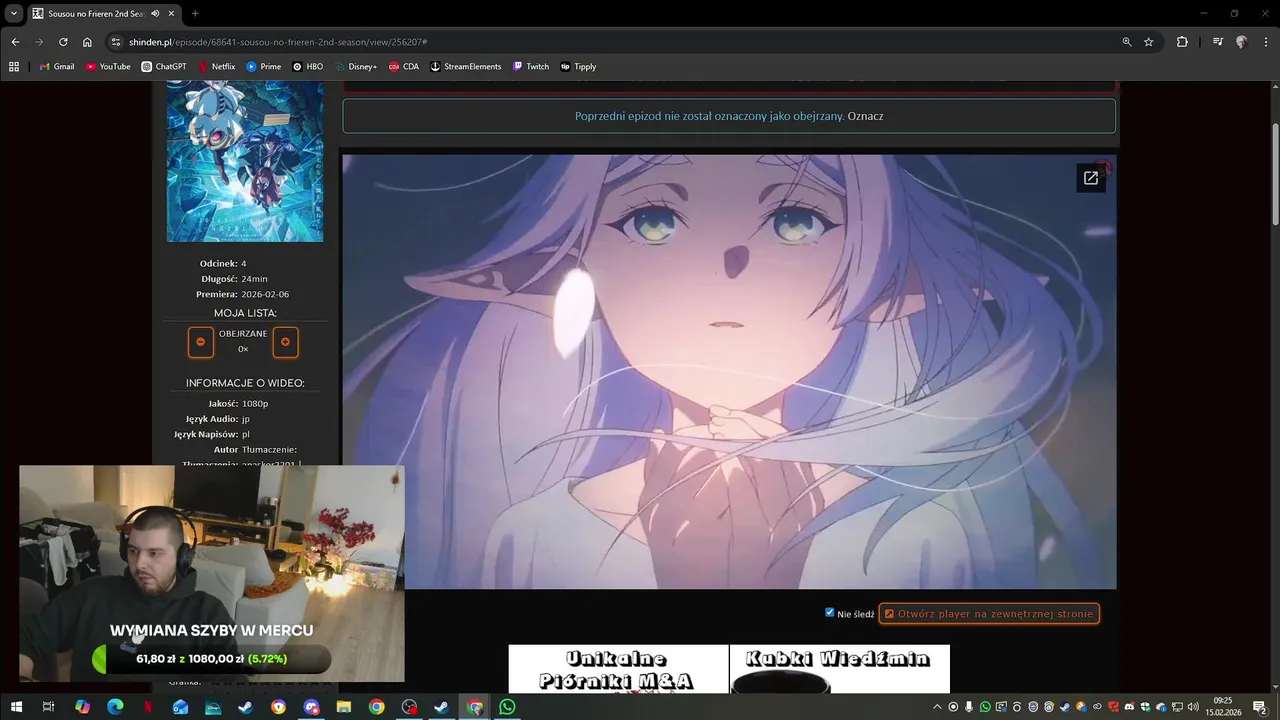The height and width of the screenshot is (720, 1280).
Task: Open network status tray icon
Action: [x=1177, y=707]
